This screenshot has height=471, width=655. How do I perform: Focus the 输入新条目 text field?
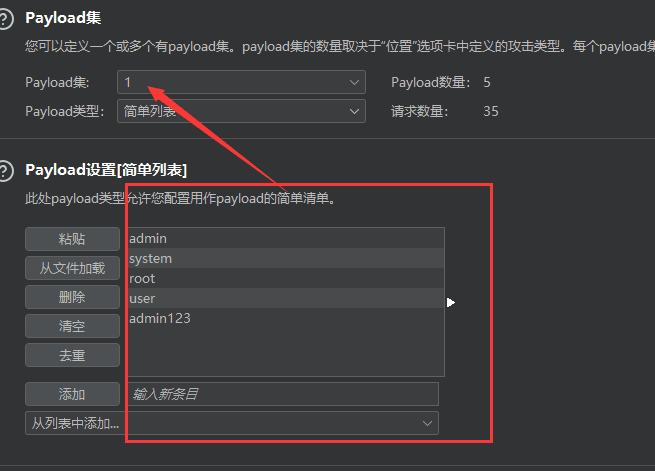[x=282, y=394]
